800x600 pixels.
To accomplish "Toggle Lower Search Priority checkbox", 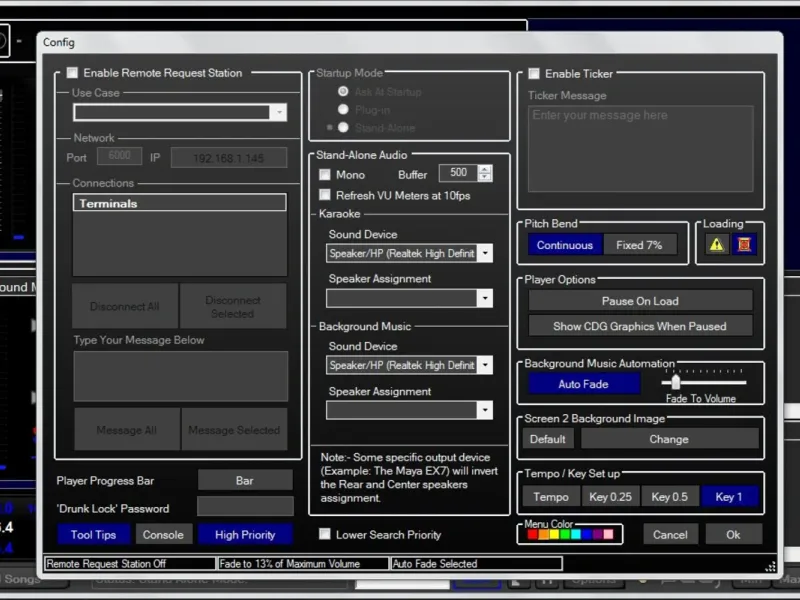I will (x=324, y=534).
